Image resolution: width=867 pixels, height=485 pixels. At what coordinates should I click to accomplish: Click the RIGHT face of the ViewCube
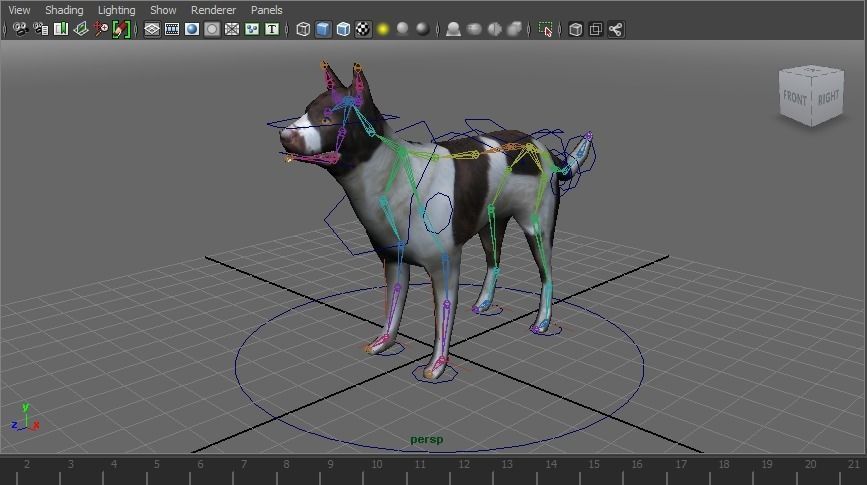pos(828,97)
